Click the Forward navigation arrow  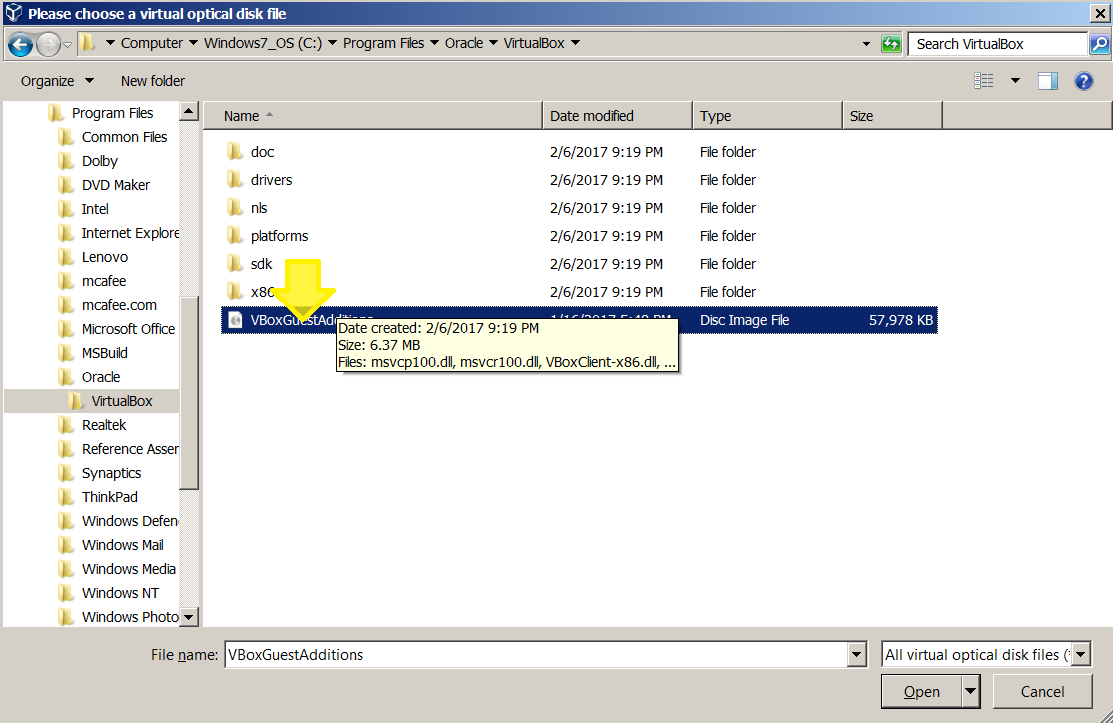click(x=48, y=45)
